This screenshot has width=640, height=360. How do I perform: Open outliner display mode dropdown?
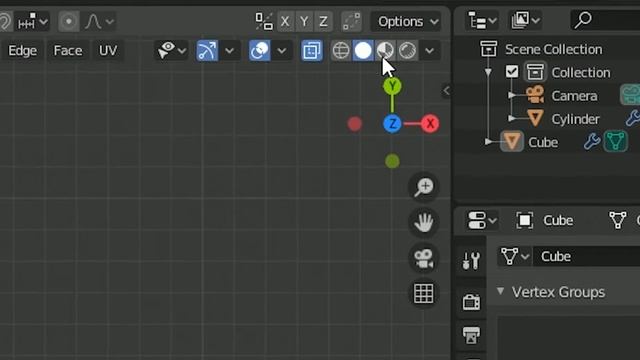click(525, 20)
